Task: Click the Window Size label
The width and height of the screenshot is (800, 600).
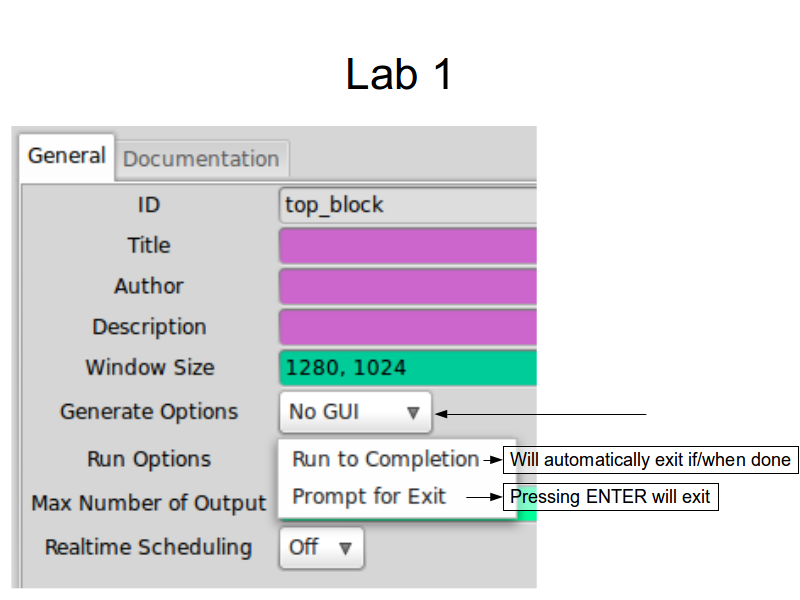Action: [149, 368]
